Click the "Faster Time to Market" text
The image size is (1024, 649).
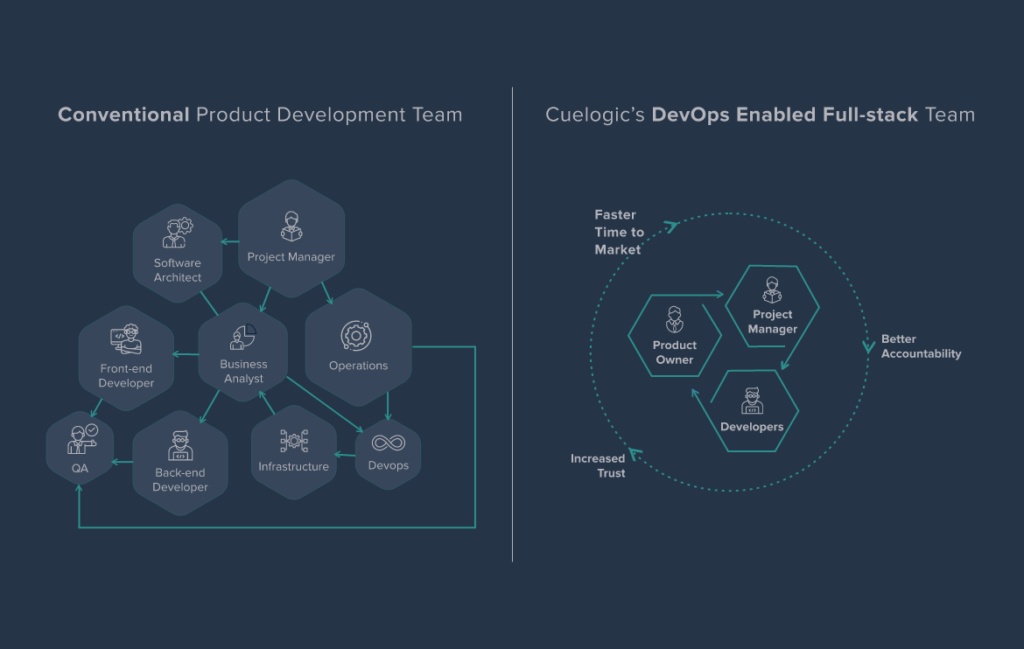click(619, 232)
